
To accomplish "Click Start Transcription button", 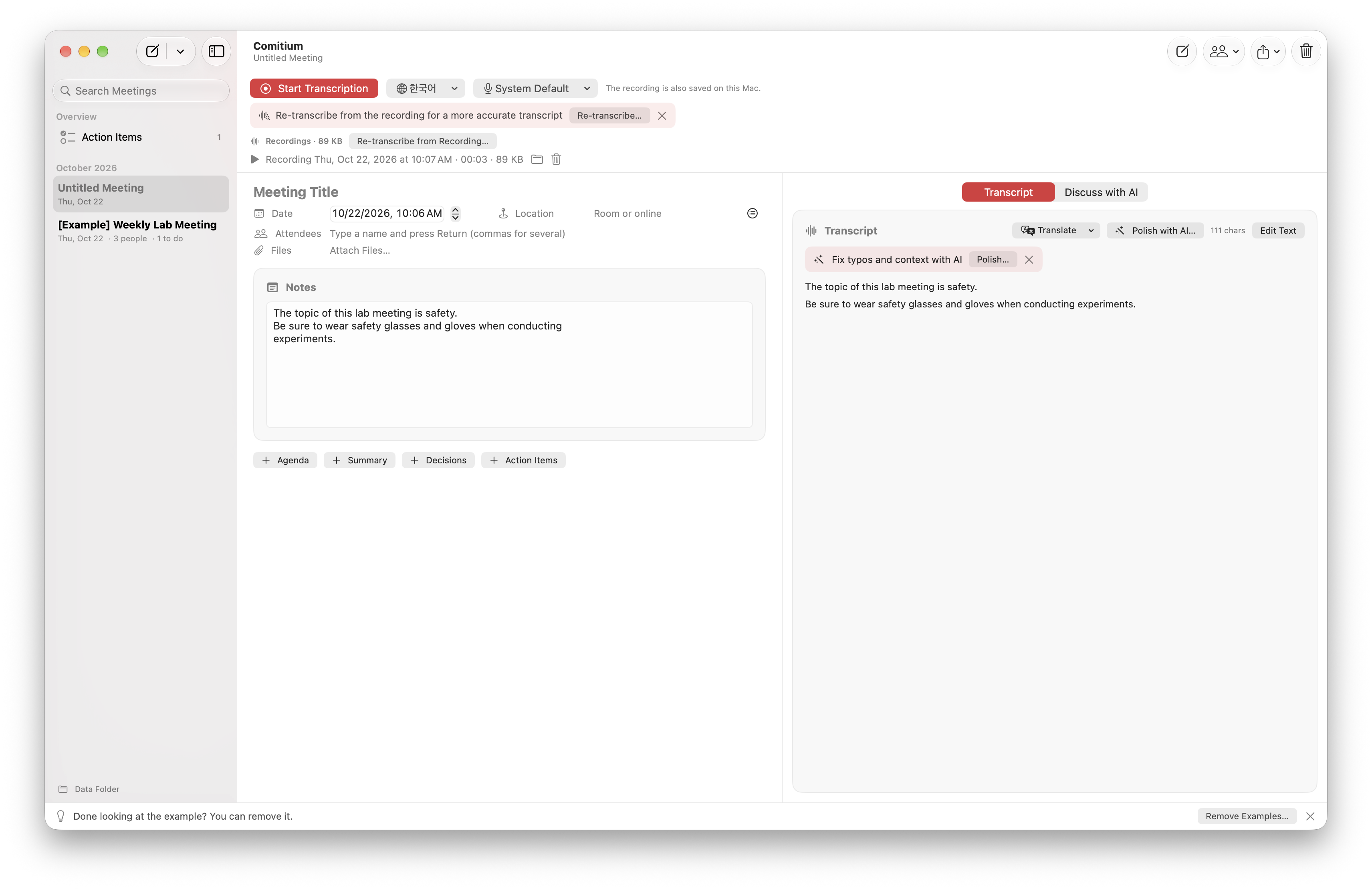I will [x=314, y=88].
